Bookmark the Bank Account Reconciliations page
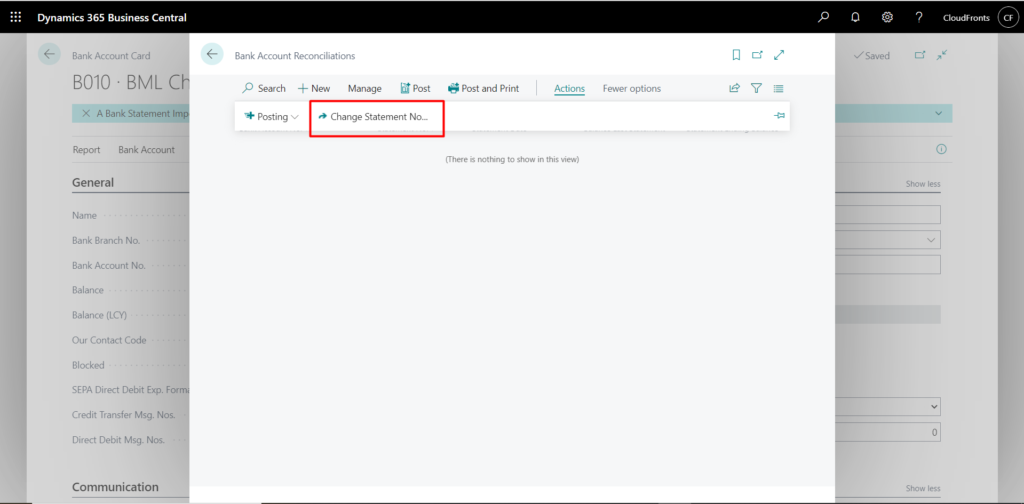The width and height of the screenshot is (1024, 504). tap(736, 55)
